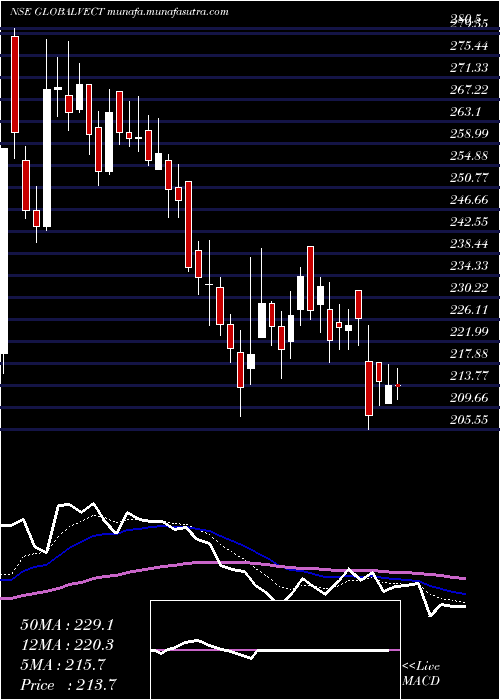The image size is (500, 700).
Task: Select the 263.1 price axis label
Action: [x=467, y=112]
